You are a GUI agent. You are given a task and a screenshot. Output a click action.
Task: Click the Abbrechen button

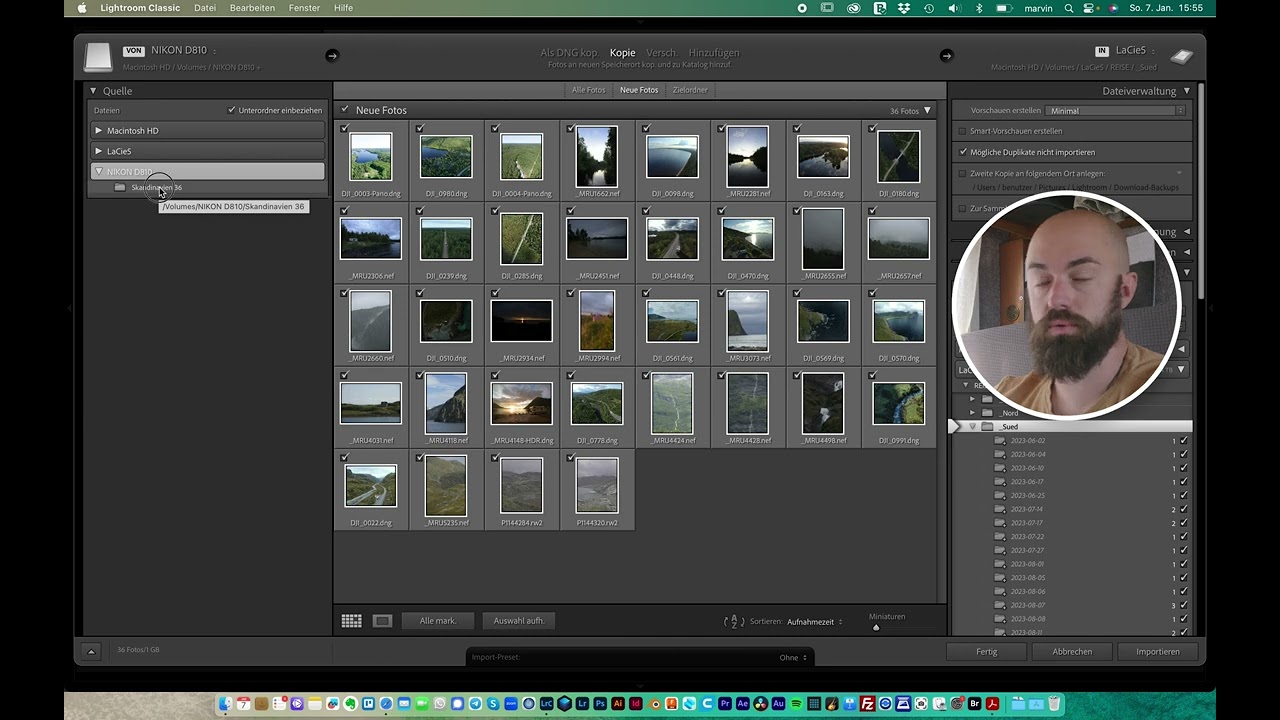[x=1072, y=651]
